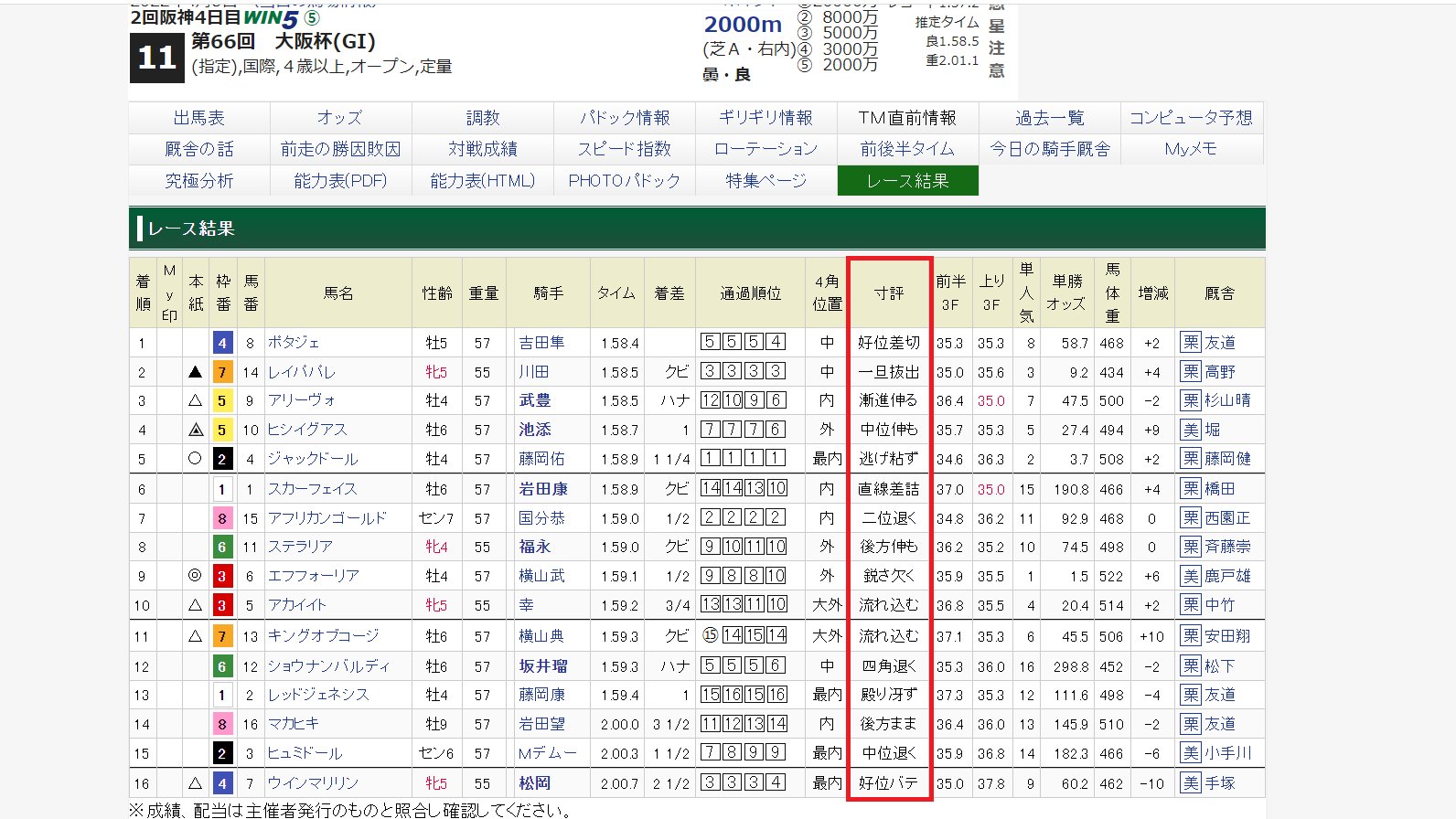Click the blue frame number 4 icon for ポタジェ

pyautogui.click(x=222, y=344)
